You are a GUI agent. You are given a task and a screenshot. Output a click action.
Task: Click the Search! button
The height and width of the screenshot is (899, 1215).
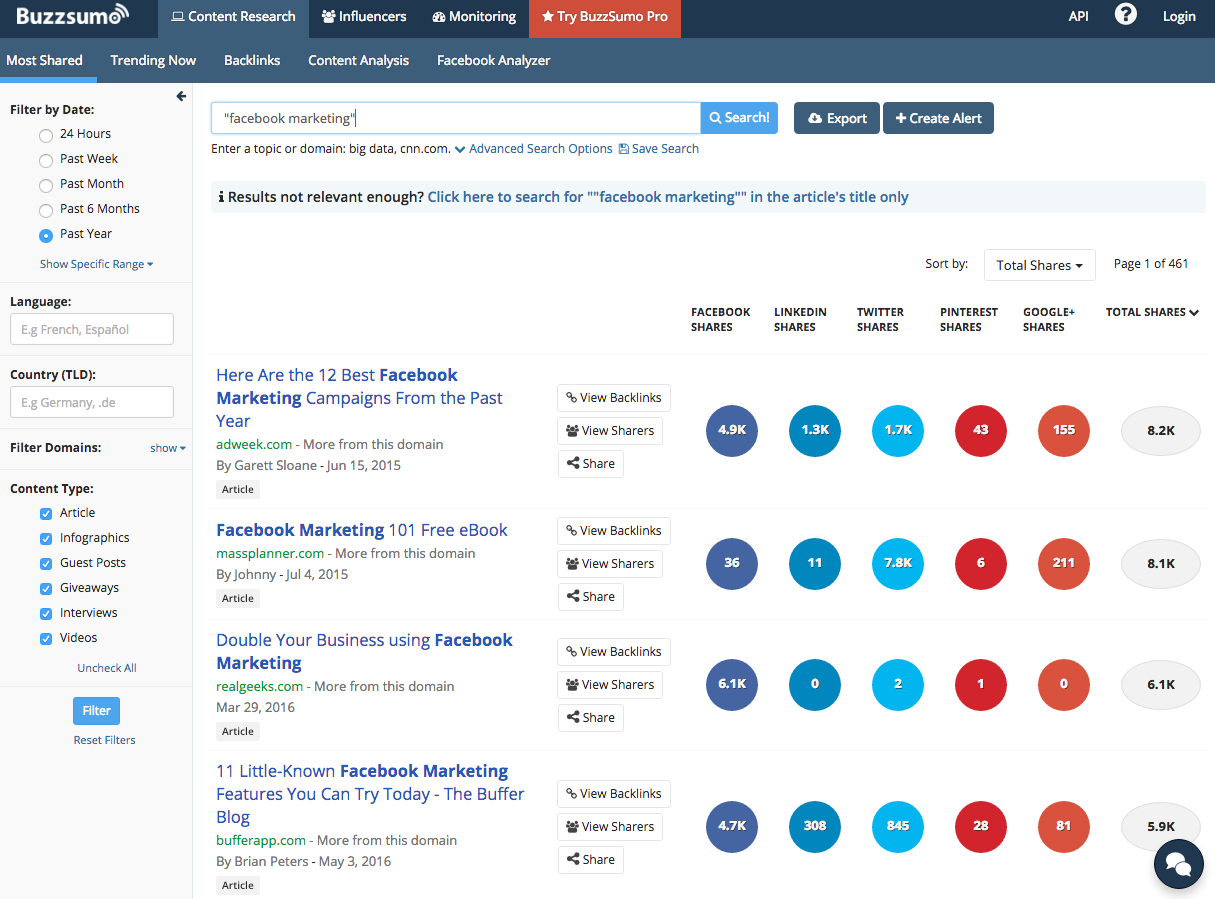click(x=739, y=118)
